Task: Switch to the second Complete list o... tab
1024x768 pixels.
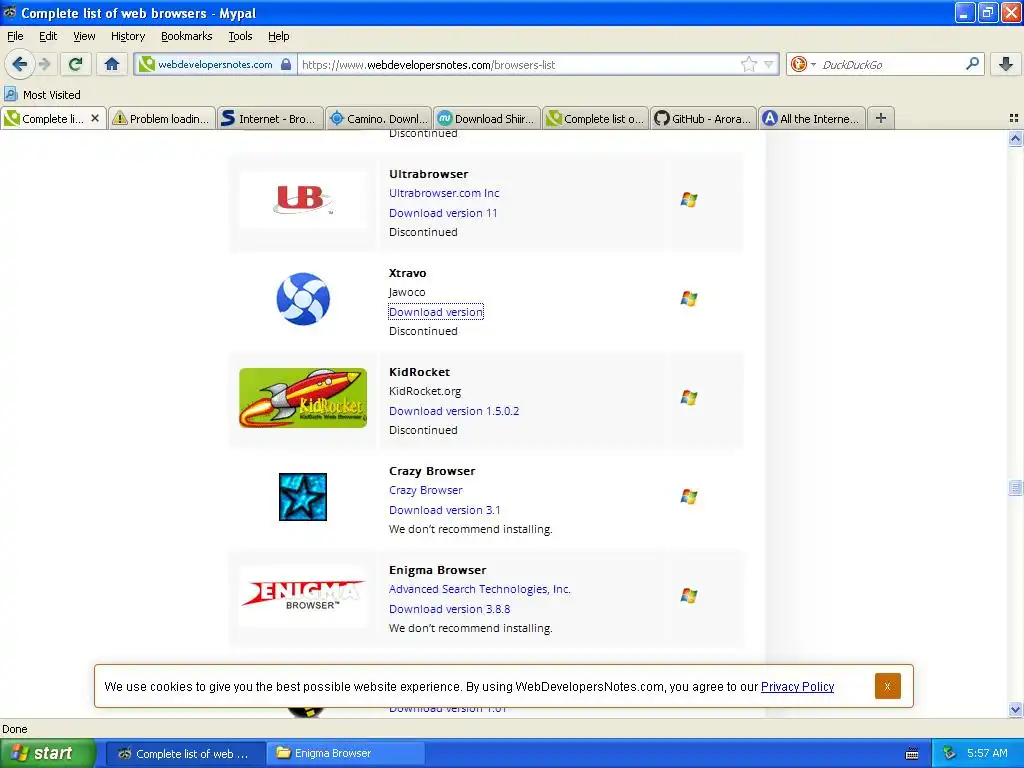Action: 595,118
